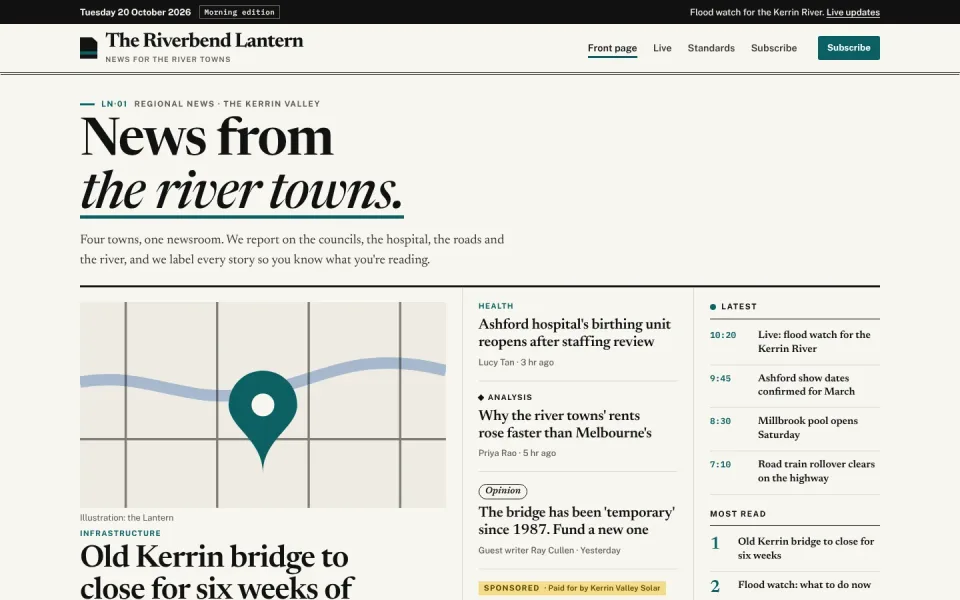Click The Riverbend Lantern masthead title
The width and height of the screenshot is (960, 600).
(204, 40)
